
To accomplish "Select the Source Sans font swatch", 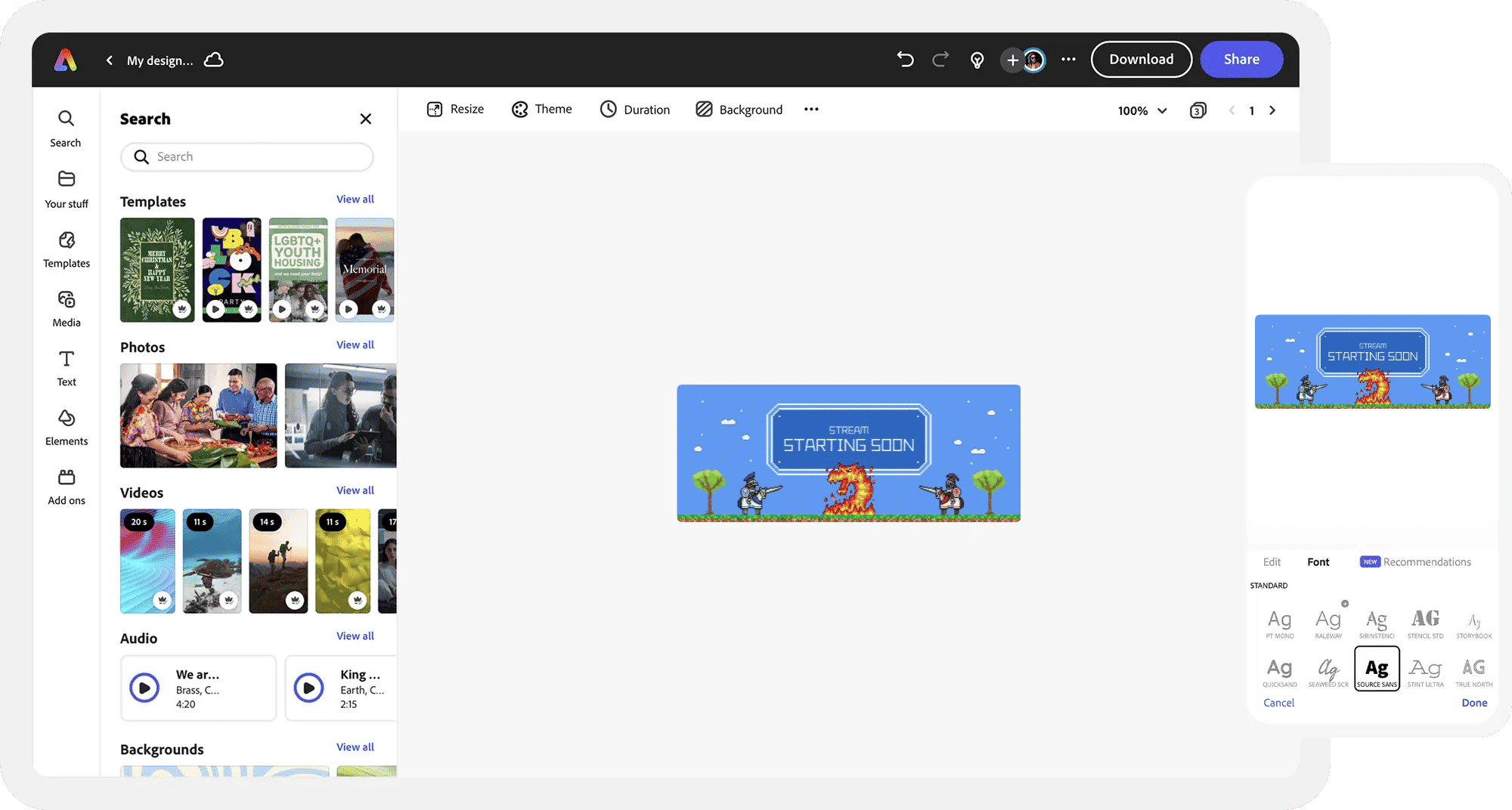I will tap(1377, 668).
